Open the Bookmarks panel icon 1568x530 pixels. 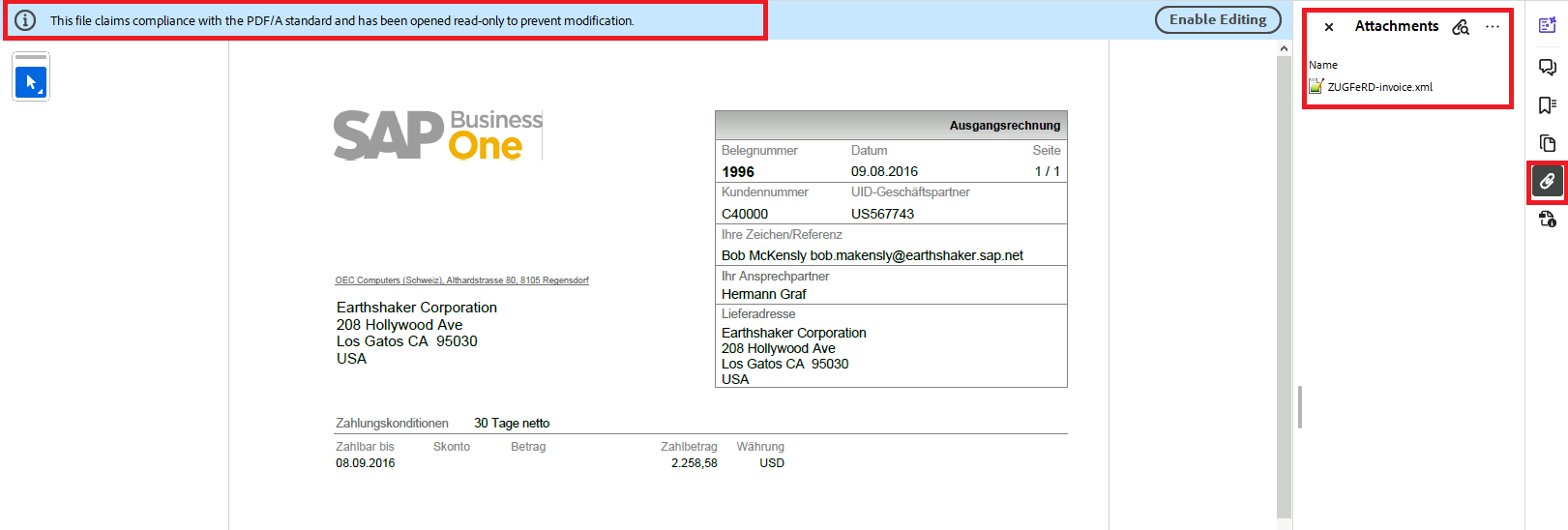[1547, 104]
